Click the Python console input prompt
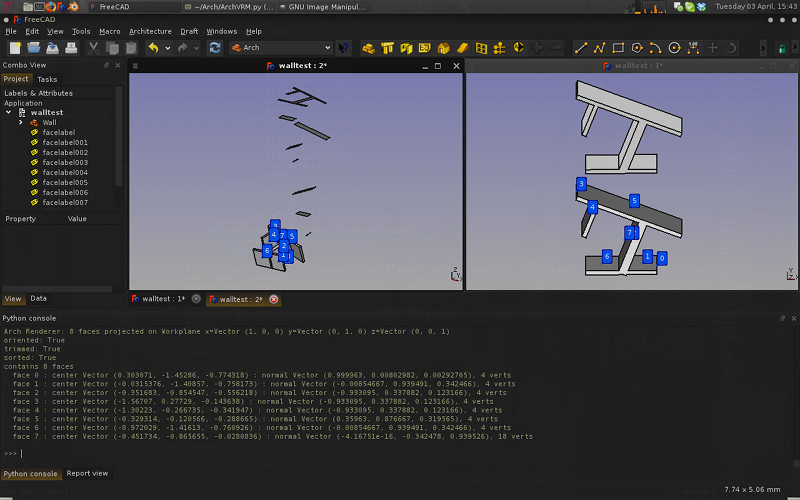The width and height of the screenshot is (800, 500). click(398, 454)
